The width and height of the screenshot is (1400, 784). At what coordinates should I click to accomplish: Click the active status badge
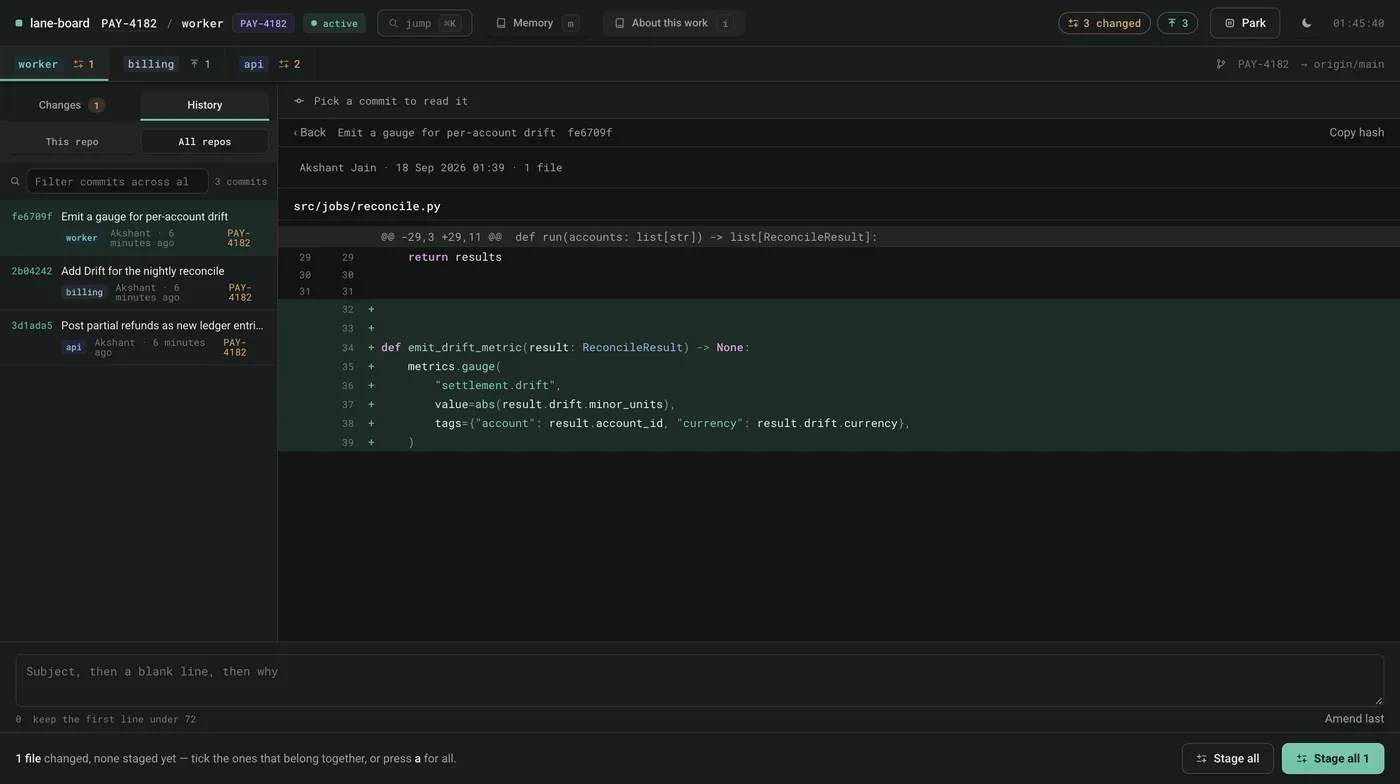pyautogui.click(x=335, y=23)
